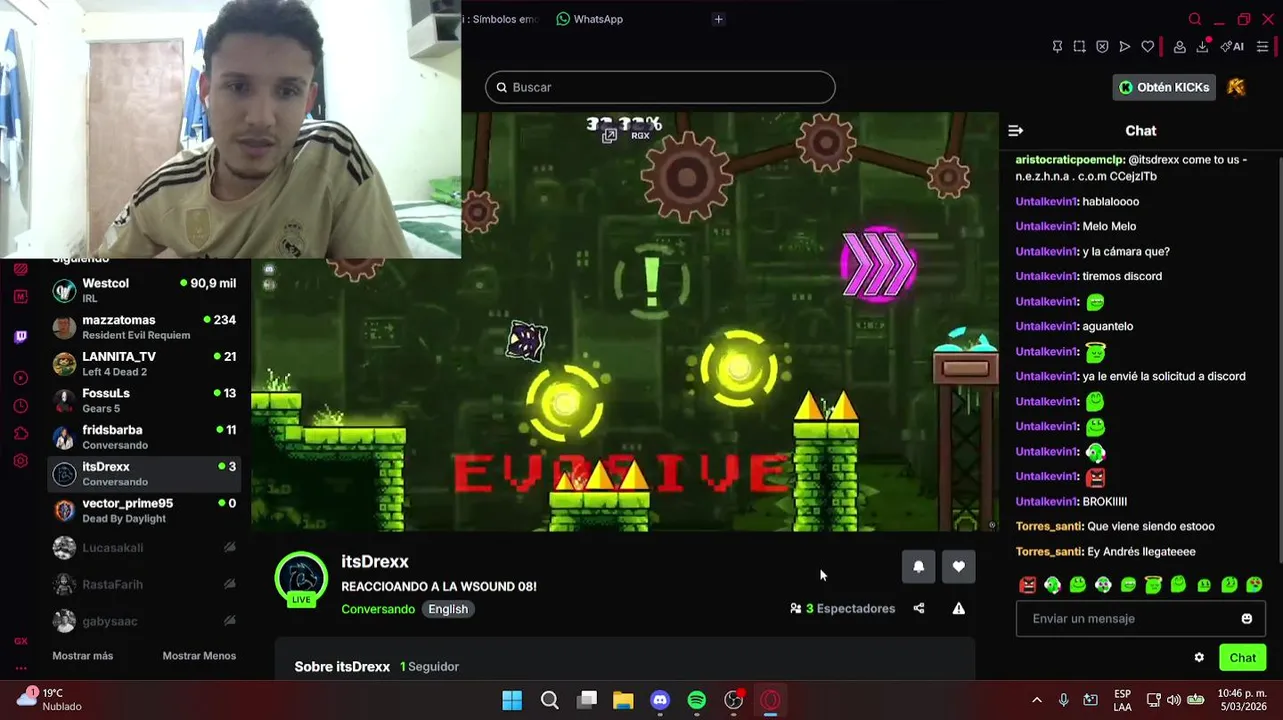The width and height of the screenshot is (1283, 720).
Task: Focus the Buscar search field
Action: [x=660, y=87]
